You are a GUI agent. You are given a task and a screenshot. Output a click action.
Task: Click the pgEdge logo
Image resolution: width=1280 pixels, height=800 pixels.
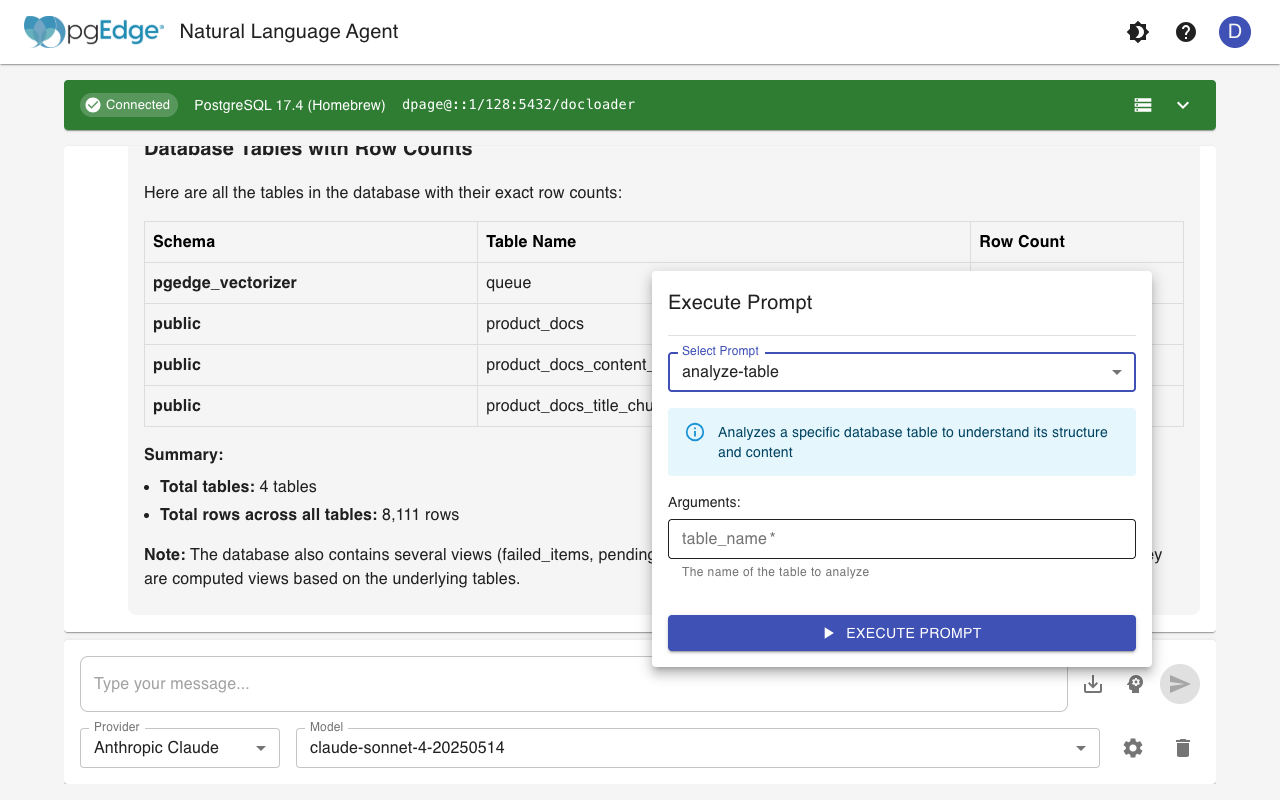pyautogui.click(x=94, y=32)
